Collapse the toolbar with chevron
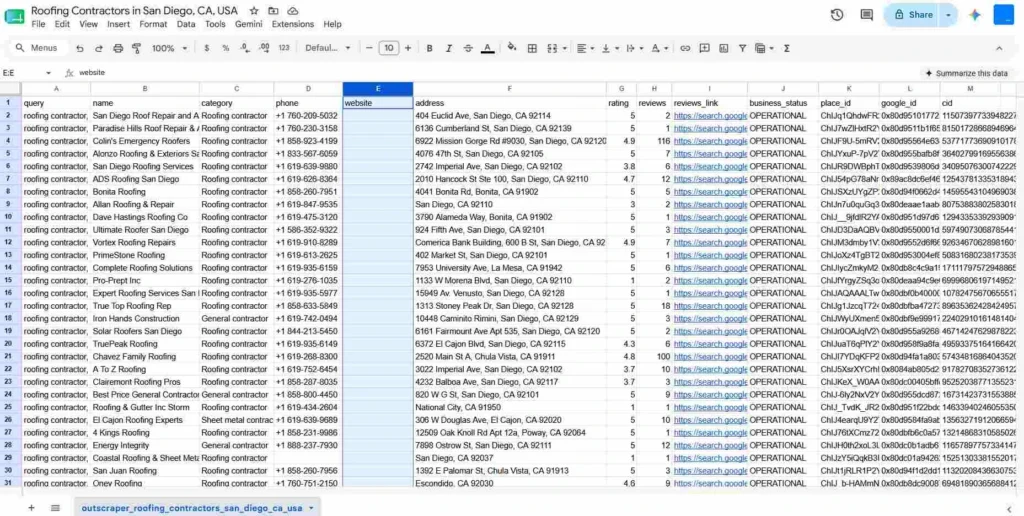 (x=999, y=48)
